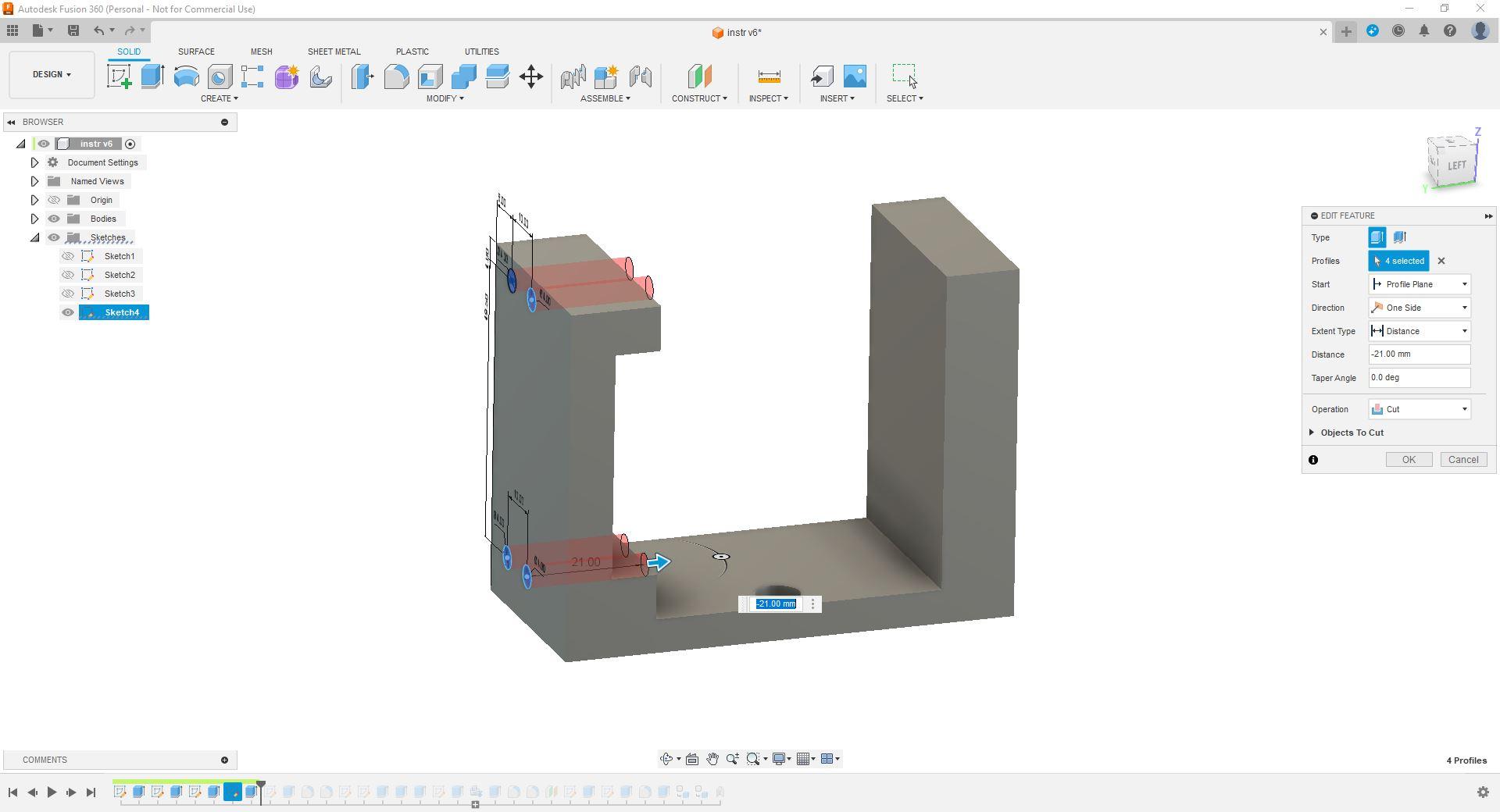Open the Data Panel grid icon
1500x812 pixels.
pyautogui.click(x=12, y=30)
